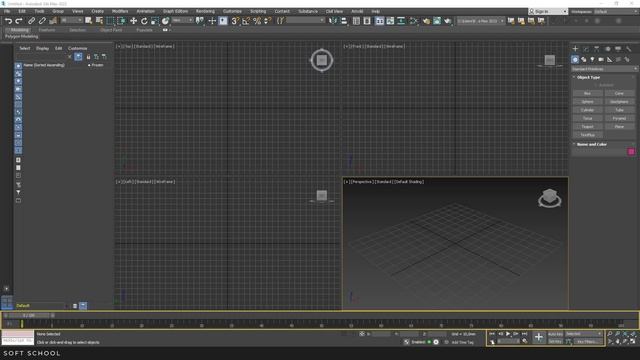Click Maximize Viewport Toggle icon

pos(633,342)
